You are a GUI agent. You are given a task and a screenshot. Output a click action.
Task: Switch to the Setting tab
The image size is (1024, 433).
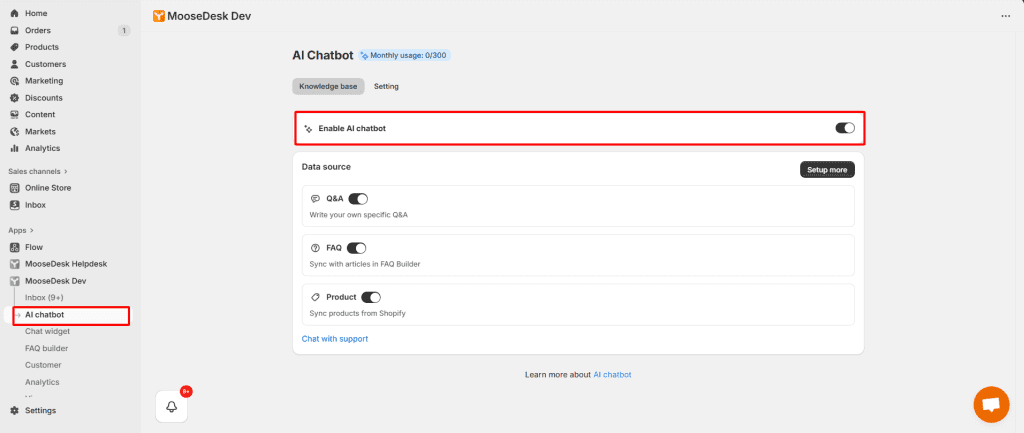point(386,86)
